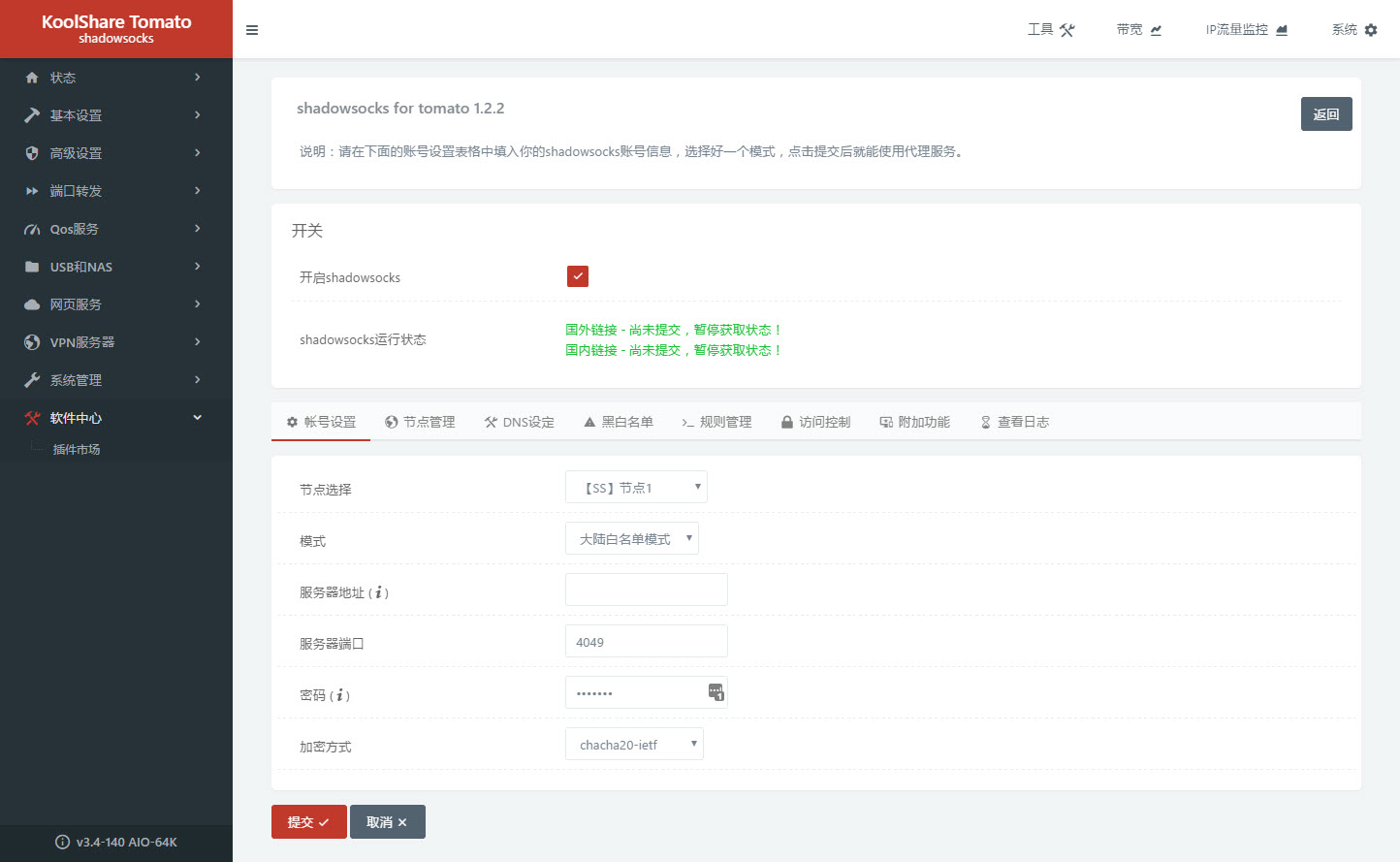Toggle the shadowsocks enable checkbox
Image resolution: width=1400 pixels, height=862 pixels.
pyautogui.click(x=578, y=276)
